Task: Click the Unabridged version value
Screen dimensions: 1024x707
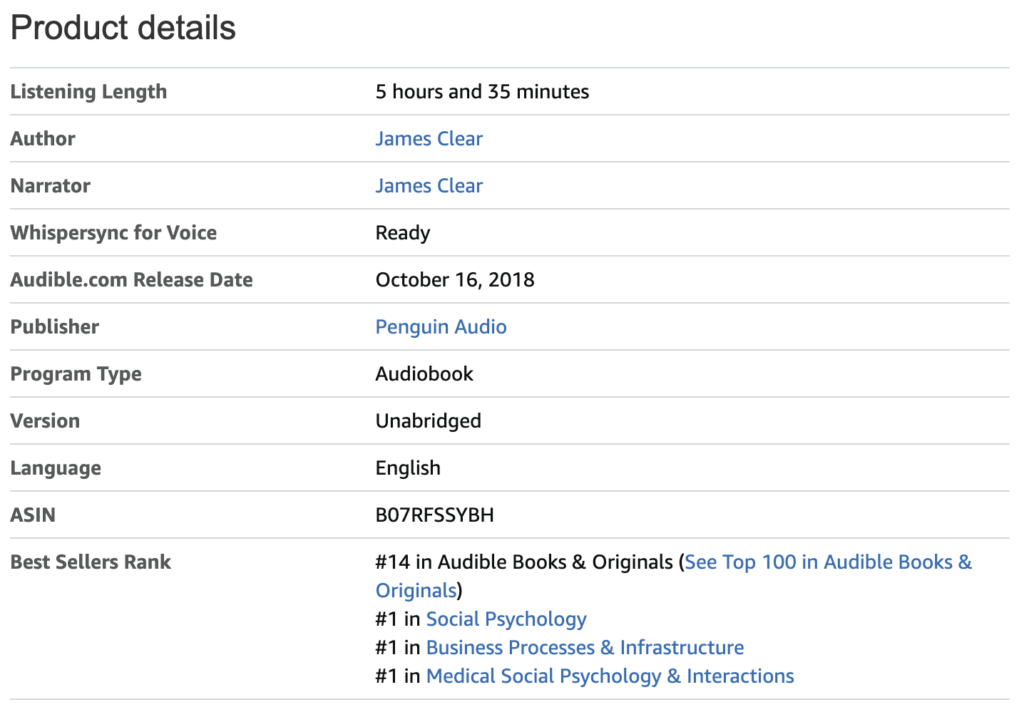Action: click(428, 421)
